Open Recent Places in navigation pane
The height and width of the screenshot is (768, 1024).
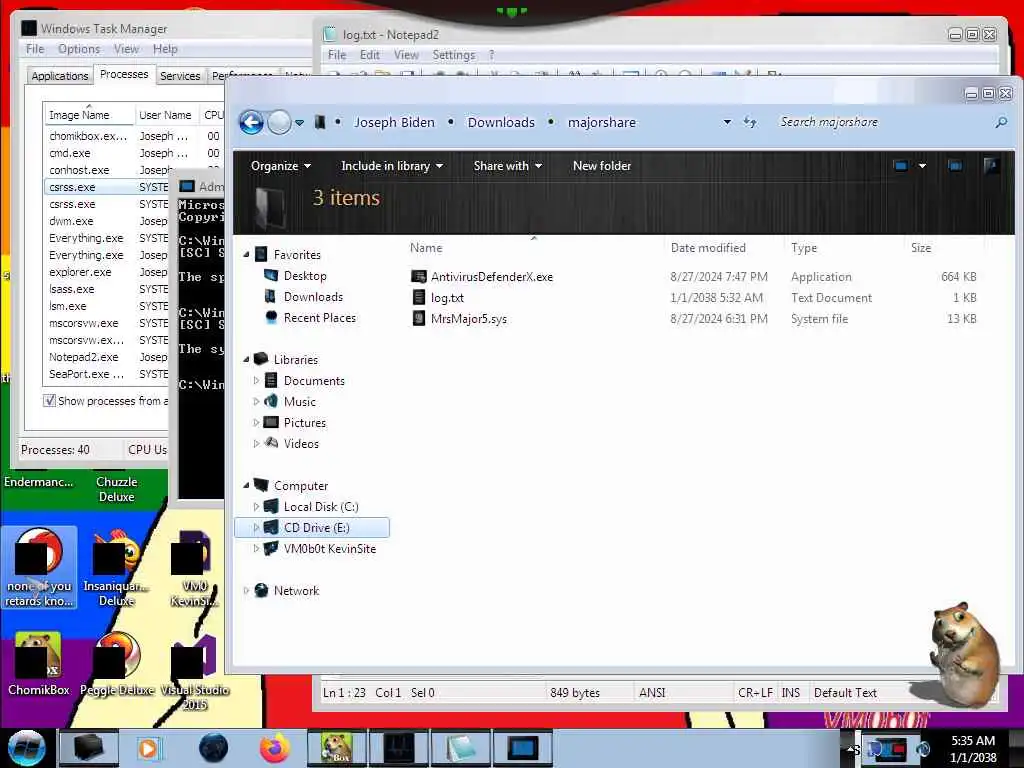(319, 317)
